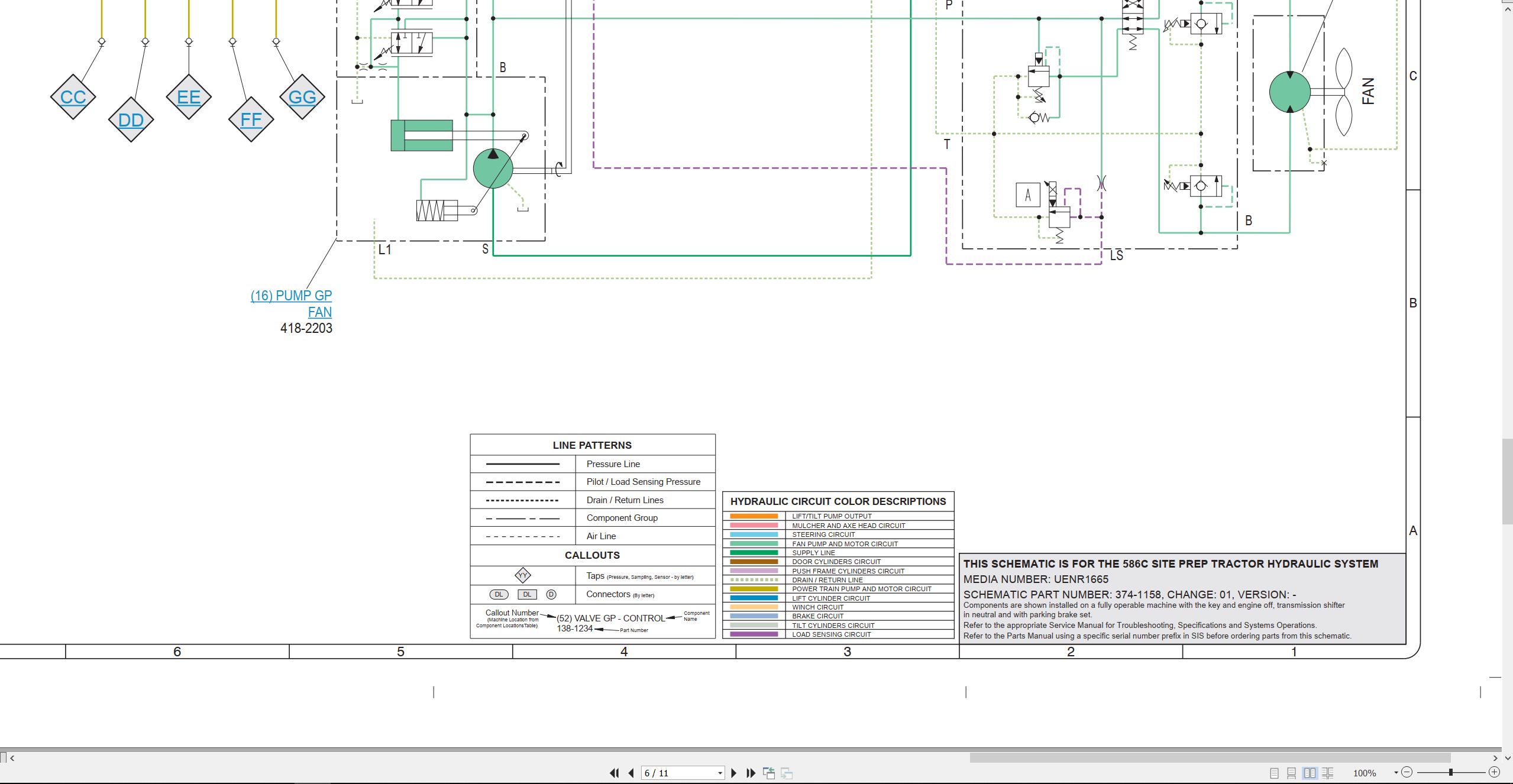
Task: Click the 'Drain / Return Lines' pattern label
Action: point(625,500)
